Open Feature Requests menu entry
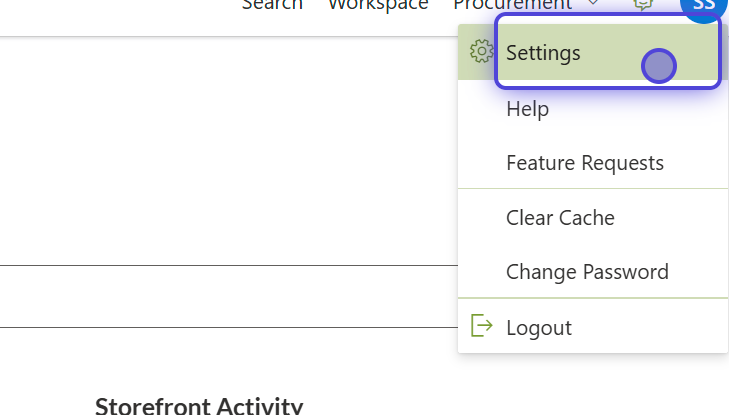 point(585,163)
